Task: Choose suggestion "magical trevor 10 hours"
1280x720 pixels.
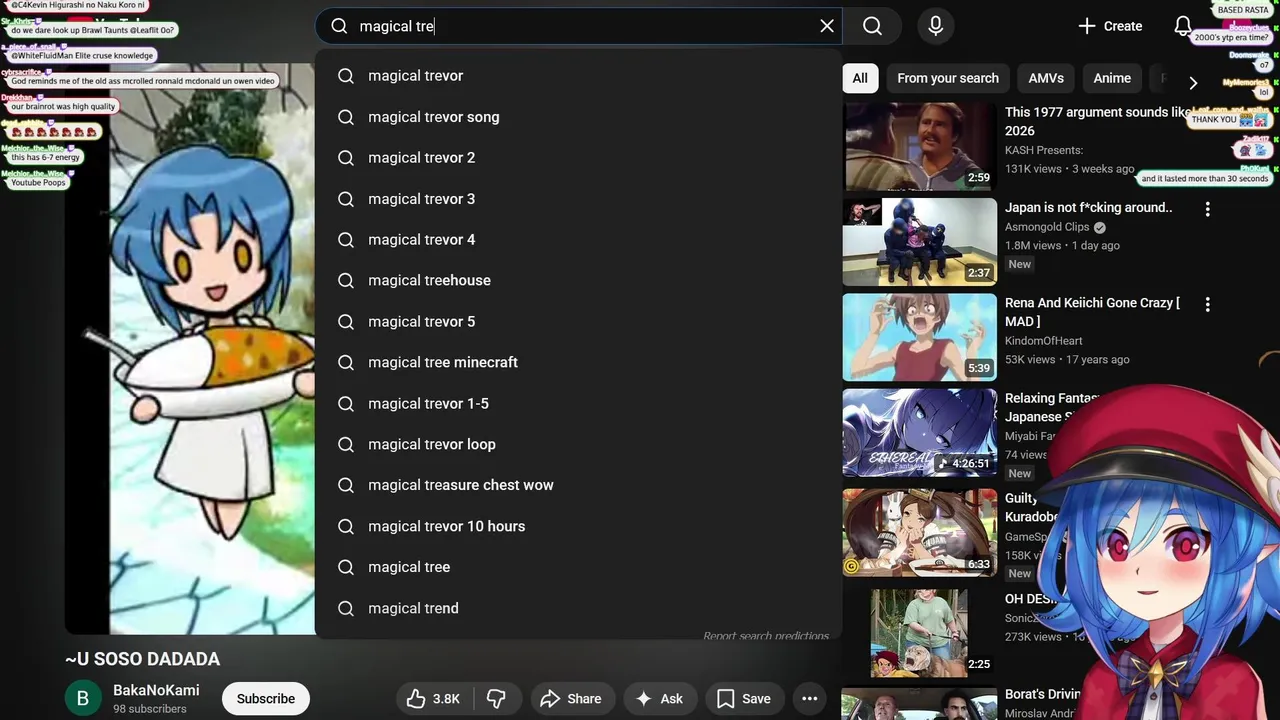Action: click(x=579, y=526)
